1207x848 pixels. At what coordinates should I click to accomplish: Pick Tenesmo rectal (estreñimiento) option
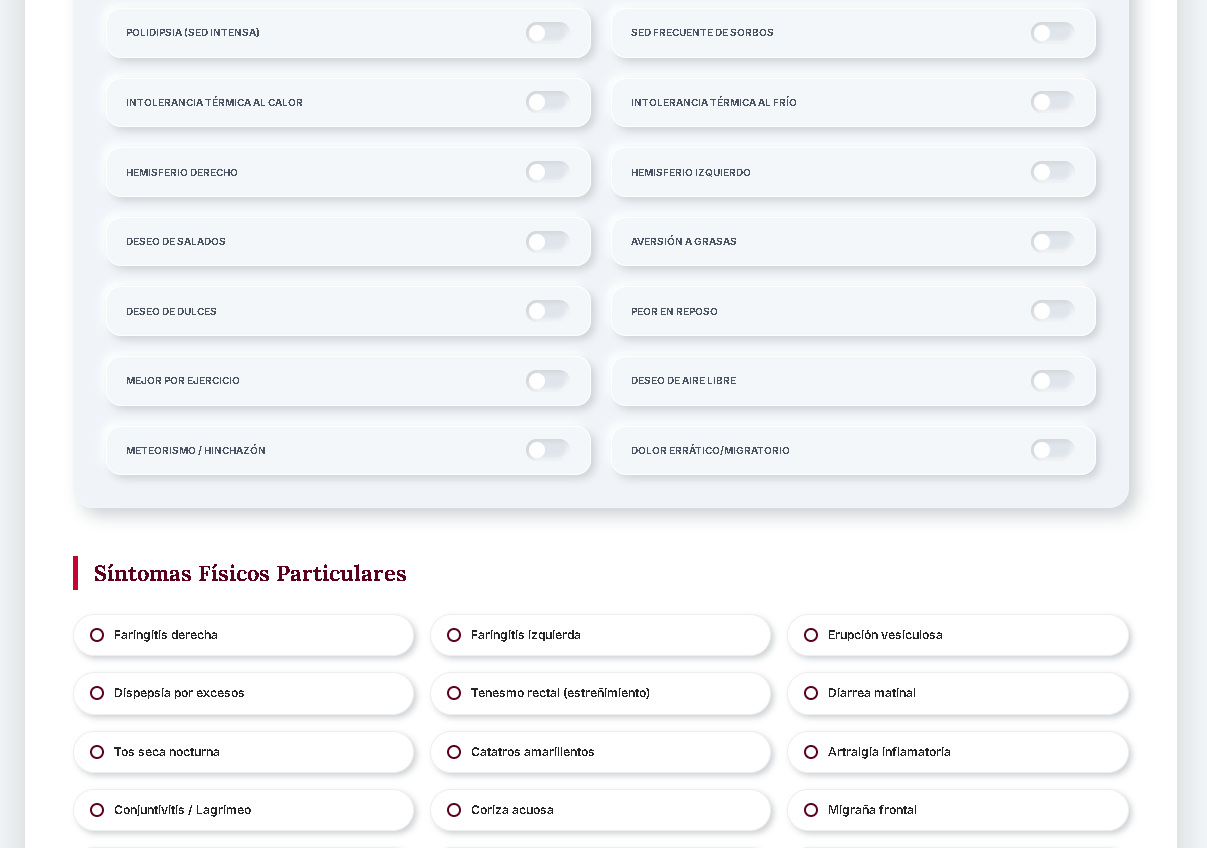(x=454, y=693)
